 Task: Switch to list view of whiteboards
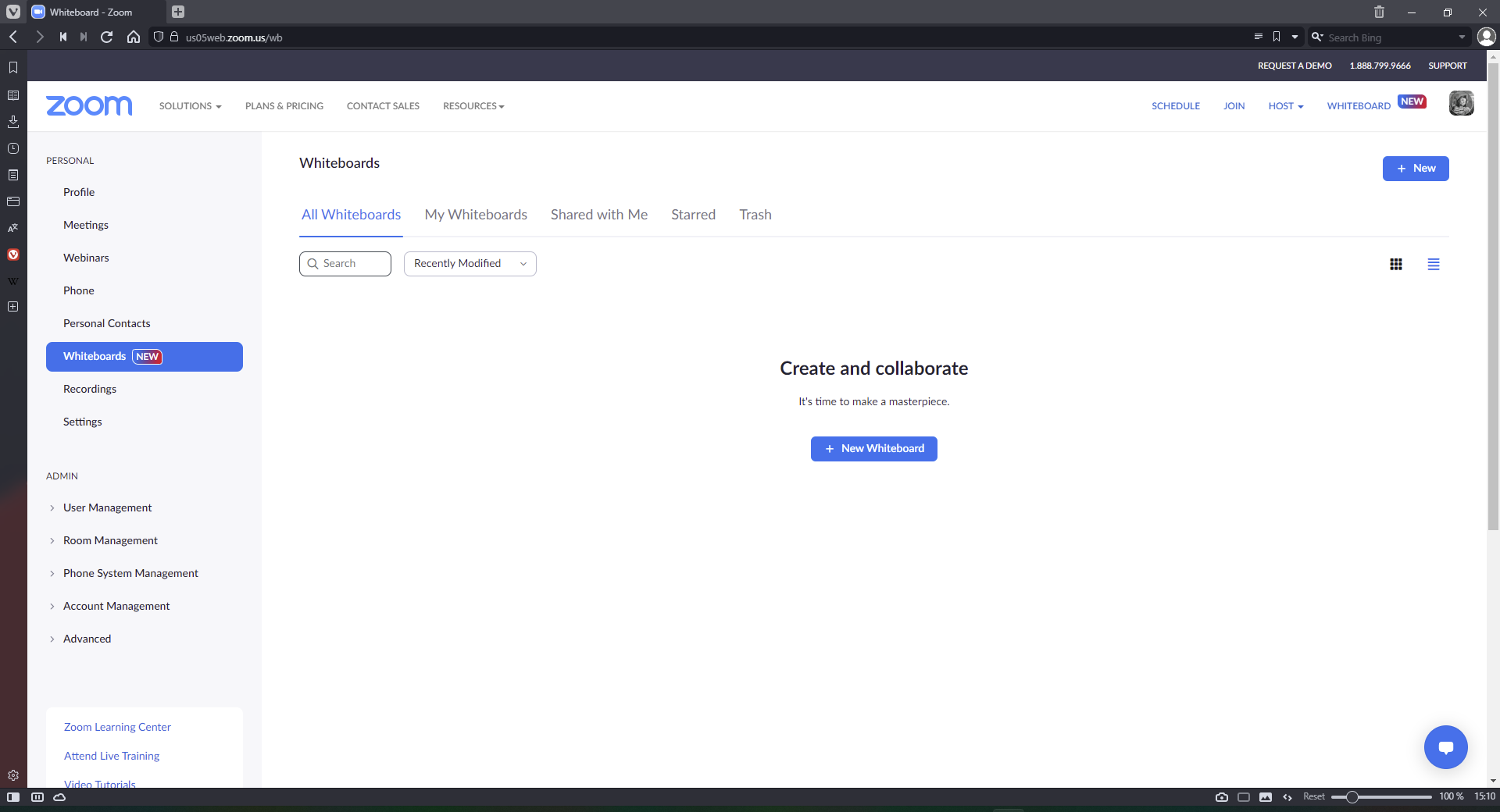coord(1434,265)
